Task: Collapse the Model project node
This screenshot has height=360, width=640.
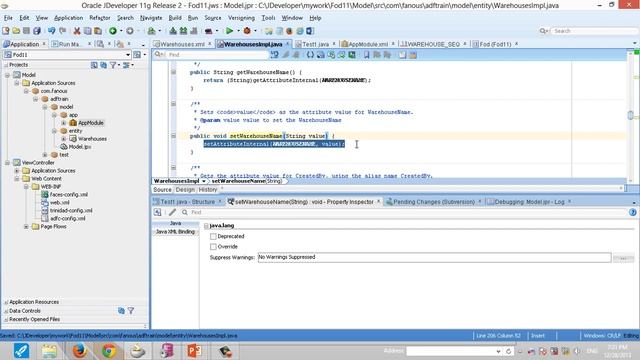Action: tap(7, 75)
